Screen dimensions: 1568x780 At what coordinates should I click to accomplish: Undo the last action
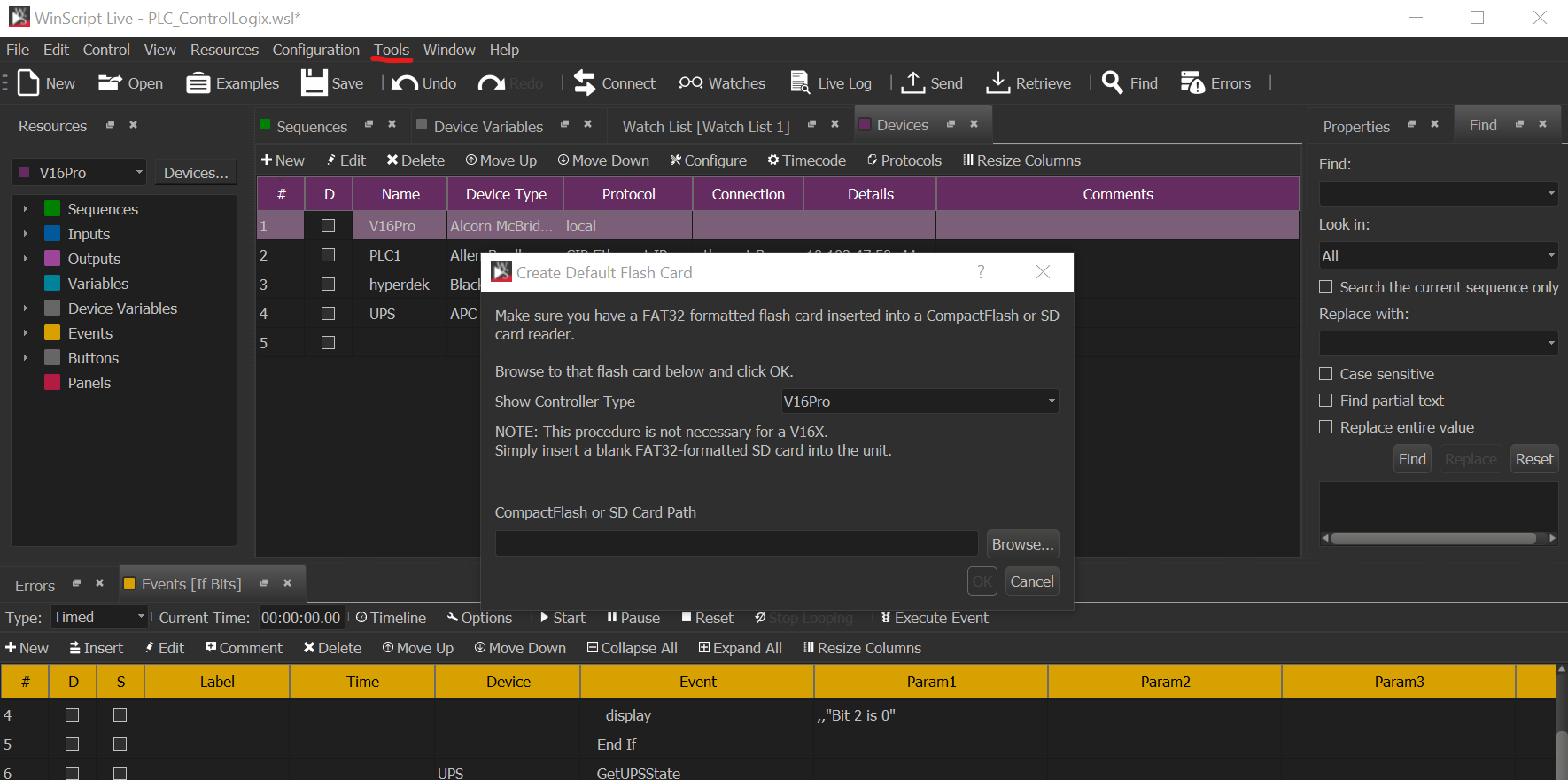pyautogui.click(x=424, y=83)
